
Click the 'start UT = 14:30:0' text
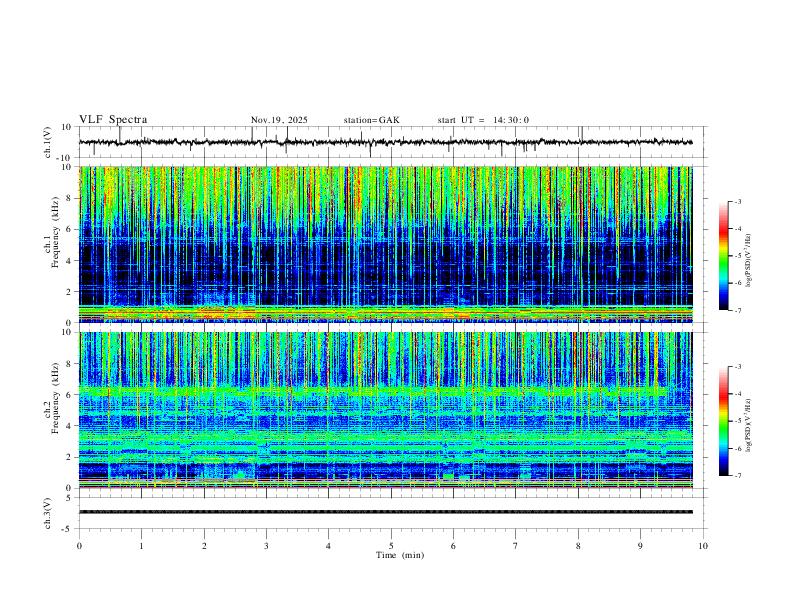tap(483, 120)
